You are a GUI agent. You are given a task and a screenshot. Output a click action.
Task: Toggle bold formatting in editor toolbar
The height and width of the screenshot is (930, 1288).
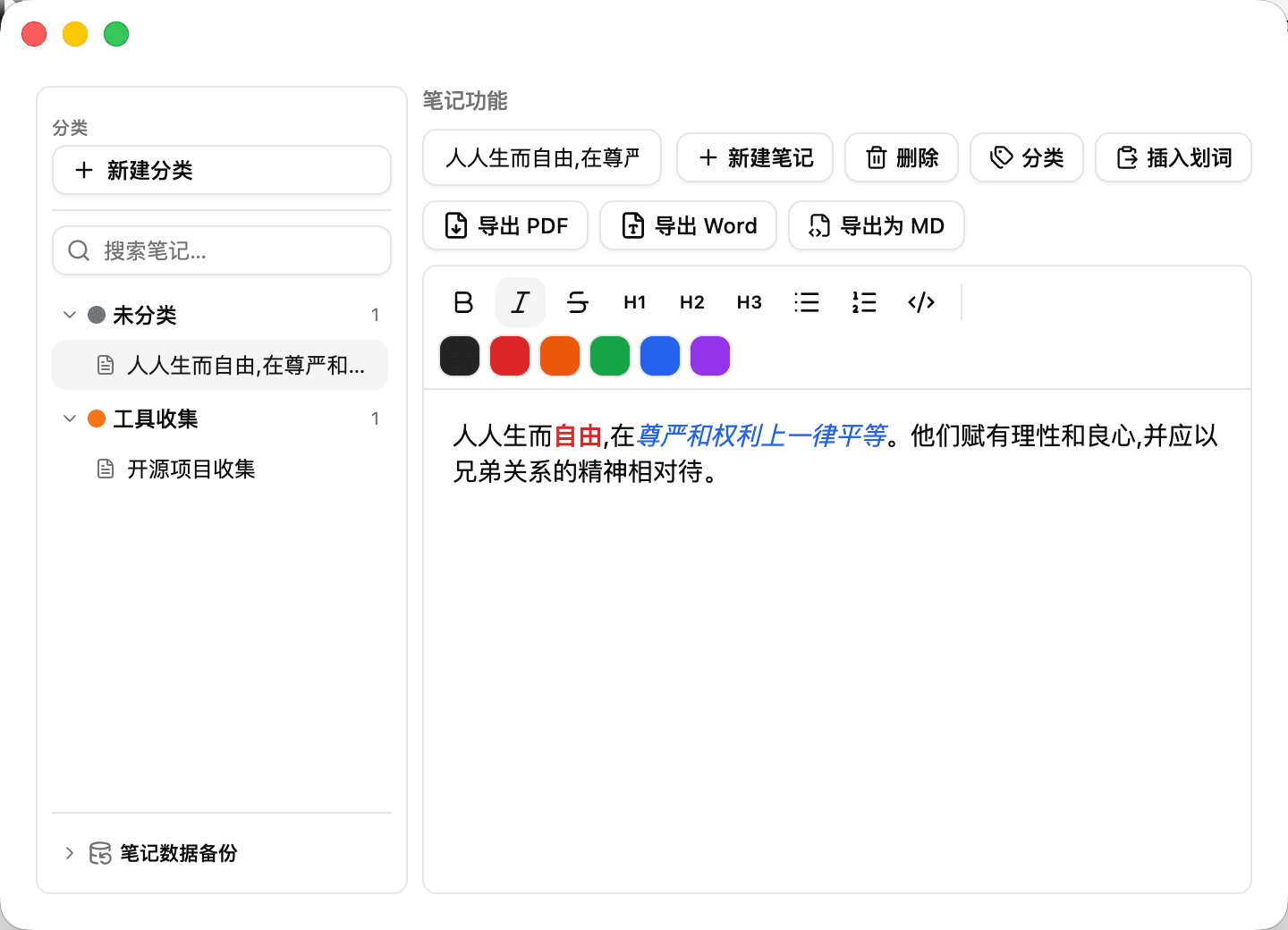(463, 302)
